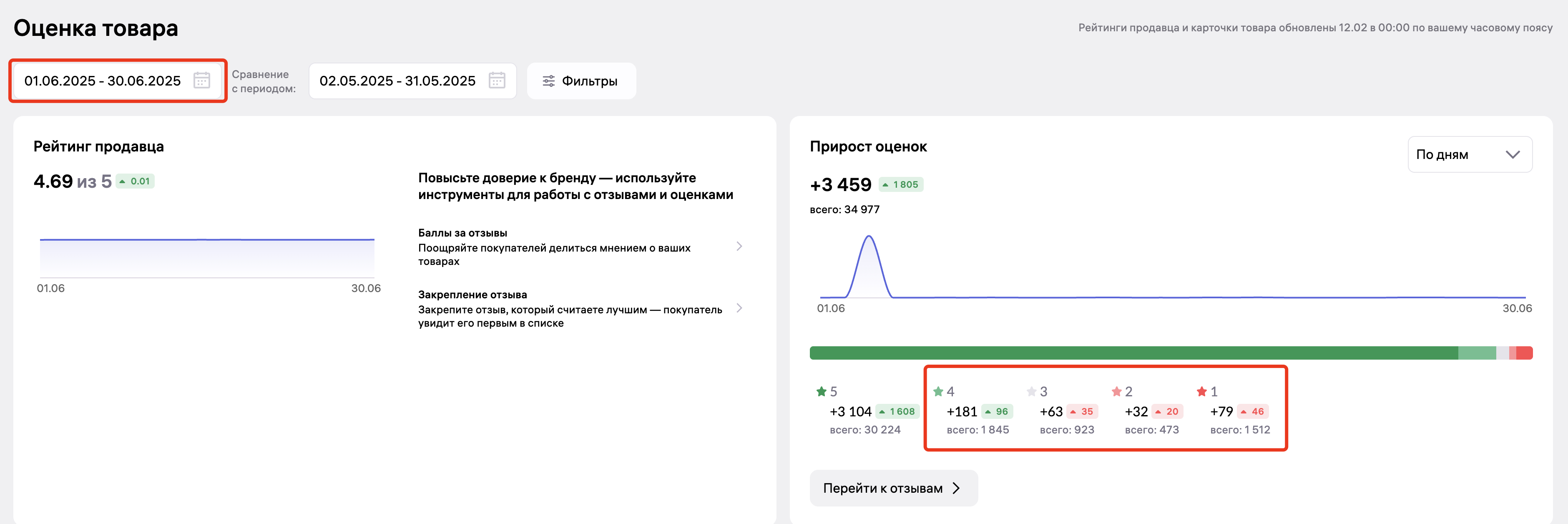The image size is (1568, 524).
Task: Click the green 5-star rating icon
Action: pyautogui.click(x=821, y=391)
